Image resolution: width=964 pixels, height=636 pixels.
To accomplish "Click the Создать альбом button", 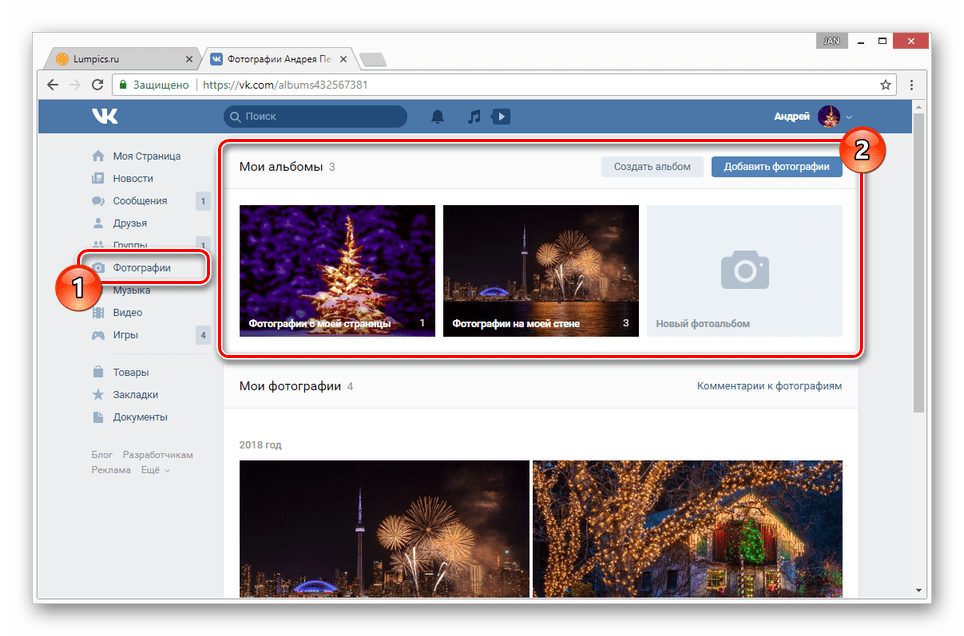I will pos(652,167).
